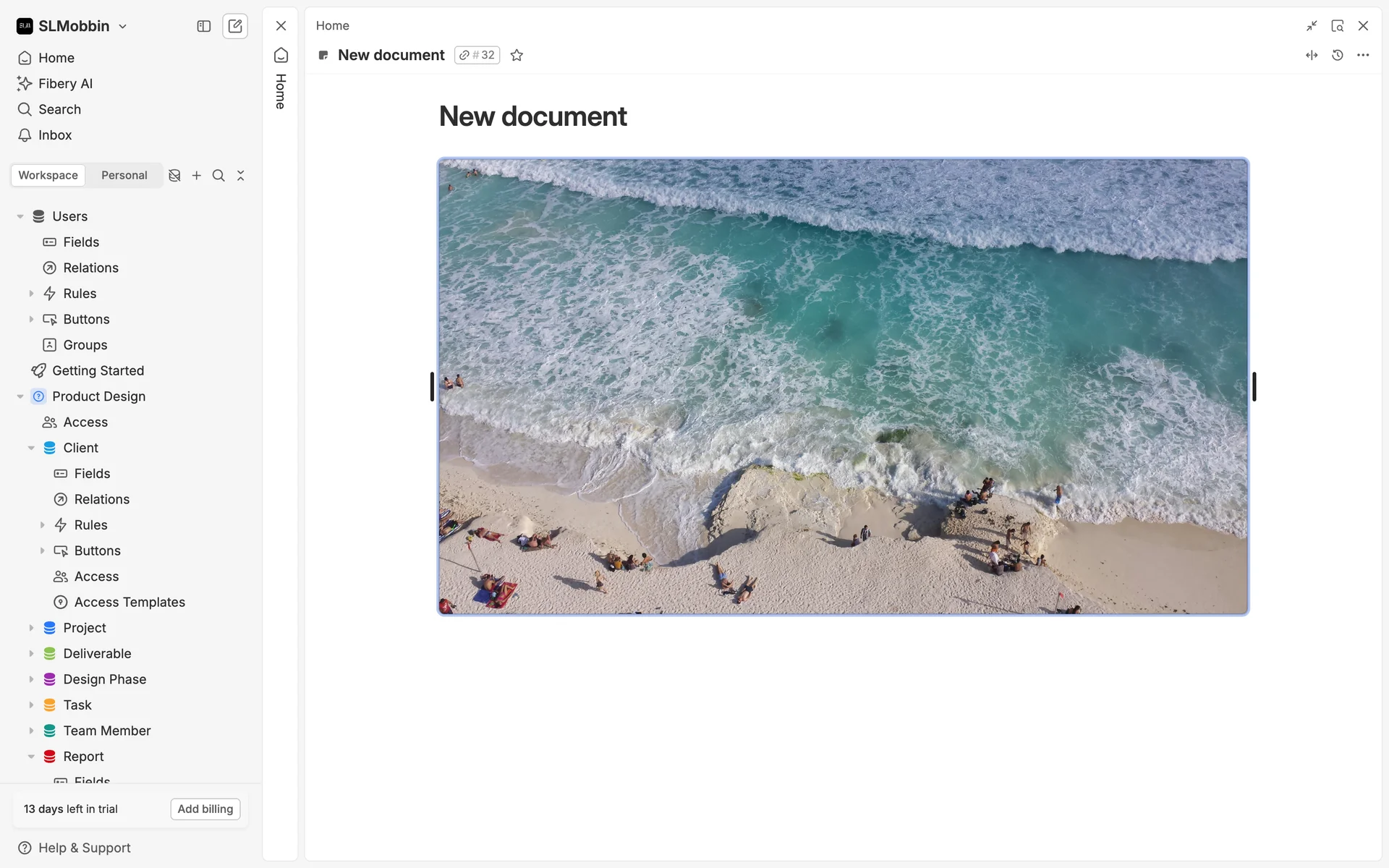The width and height of the screenshot is (1389, 868).
Task: Open Fibery AI from sidebar
Action: click(65, 83)
